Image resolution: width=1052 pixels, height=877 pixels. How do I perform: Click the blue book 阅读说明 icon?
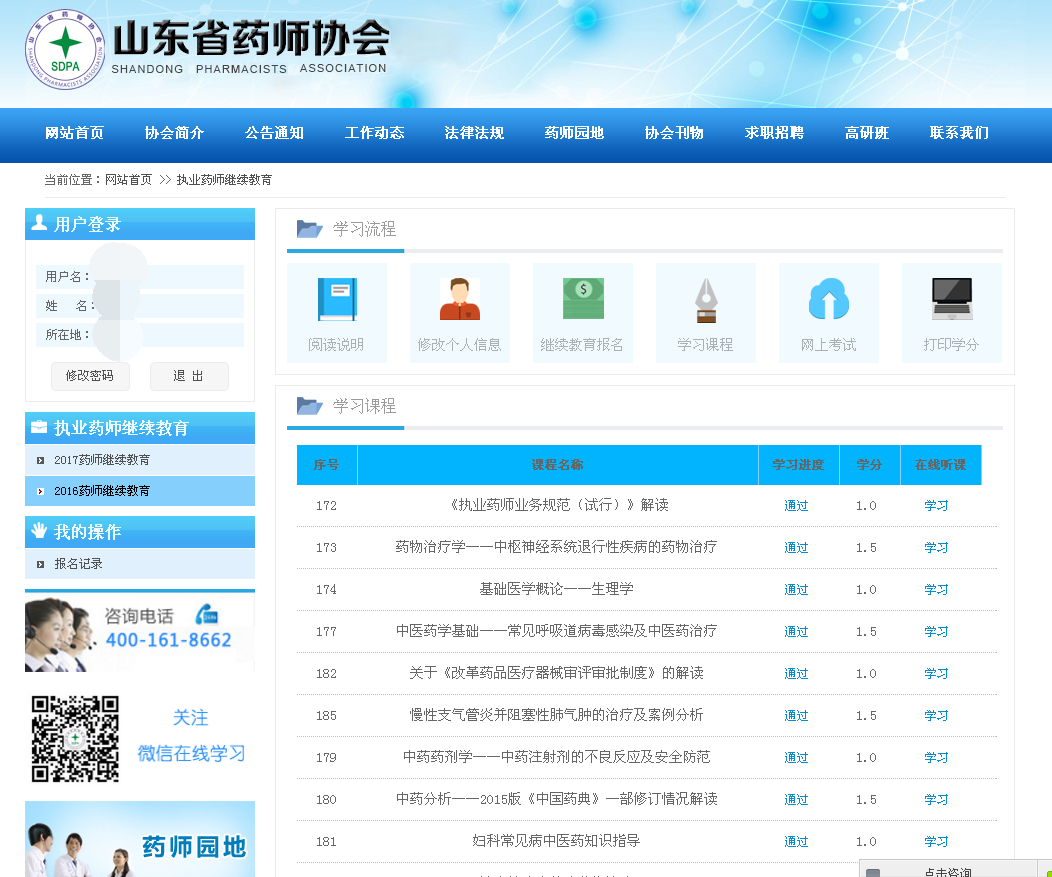pos(336,300)
